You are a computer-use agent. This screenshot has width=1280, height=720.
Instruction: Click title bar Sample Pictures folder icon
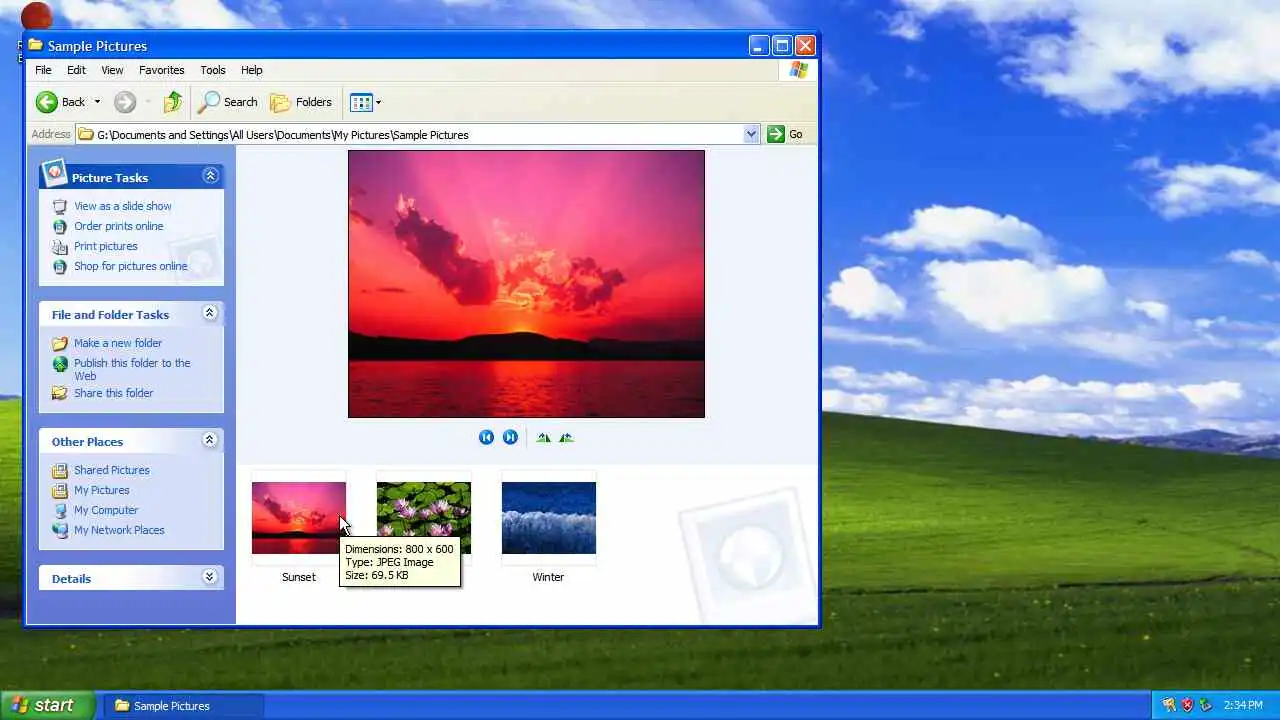tap(35, 45)
